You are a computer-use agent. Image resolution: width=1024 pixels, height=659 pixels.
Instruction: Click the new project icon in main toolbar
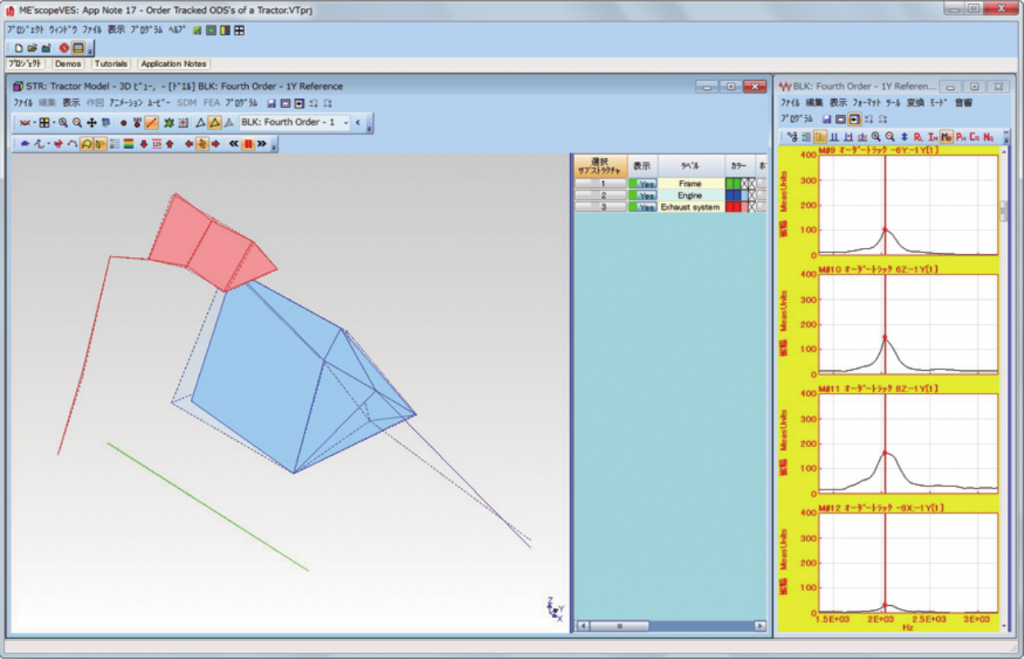click(19, 47)
